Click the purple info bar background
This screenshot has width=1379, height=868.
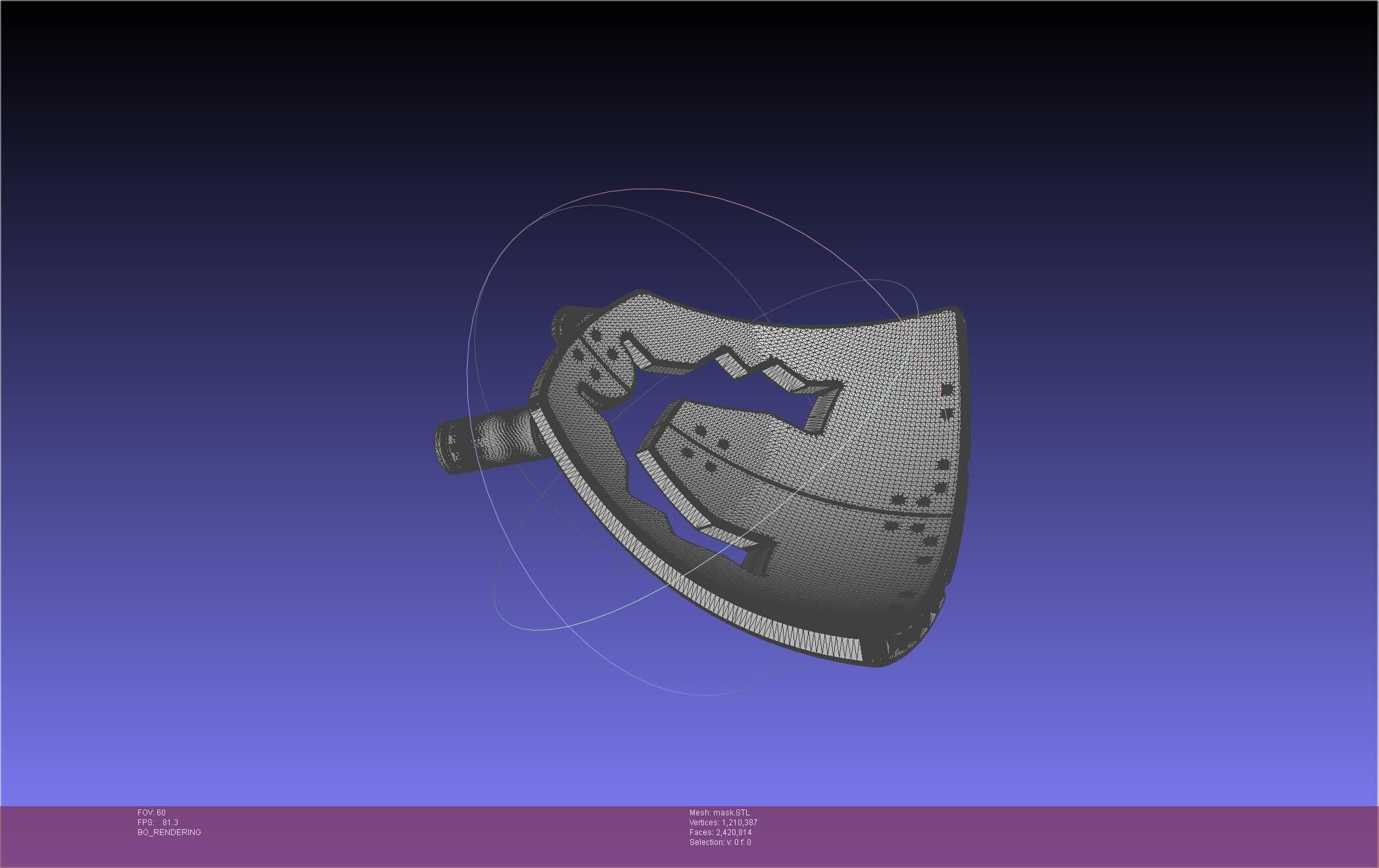[428, 838]
